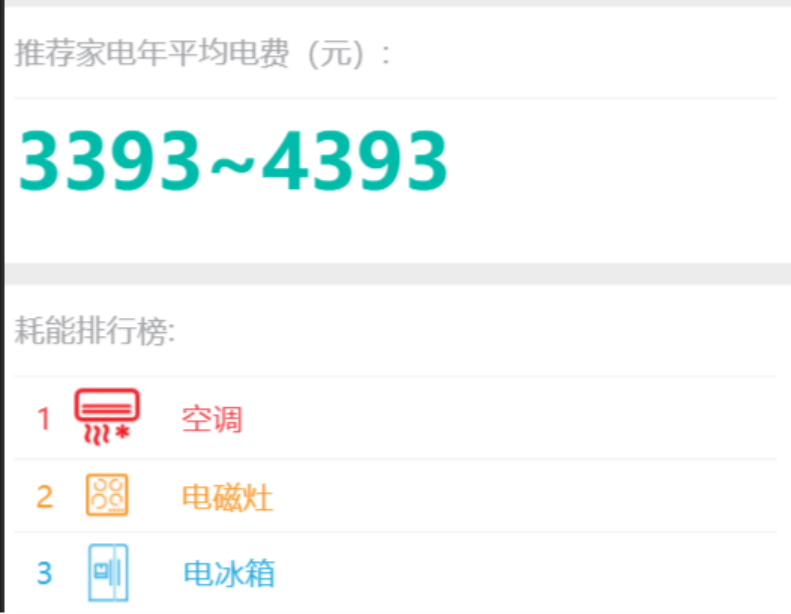Click the upper estimate figure 4393
The height and width of the screenshot is (614, 791).
click(x=355, y=161)
